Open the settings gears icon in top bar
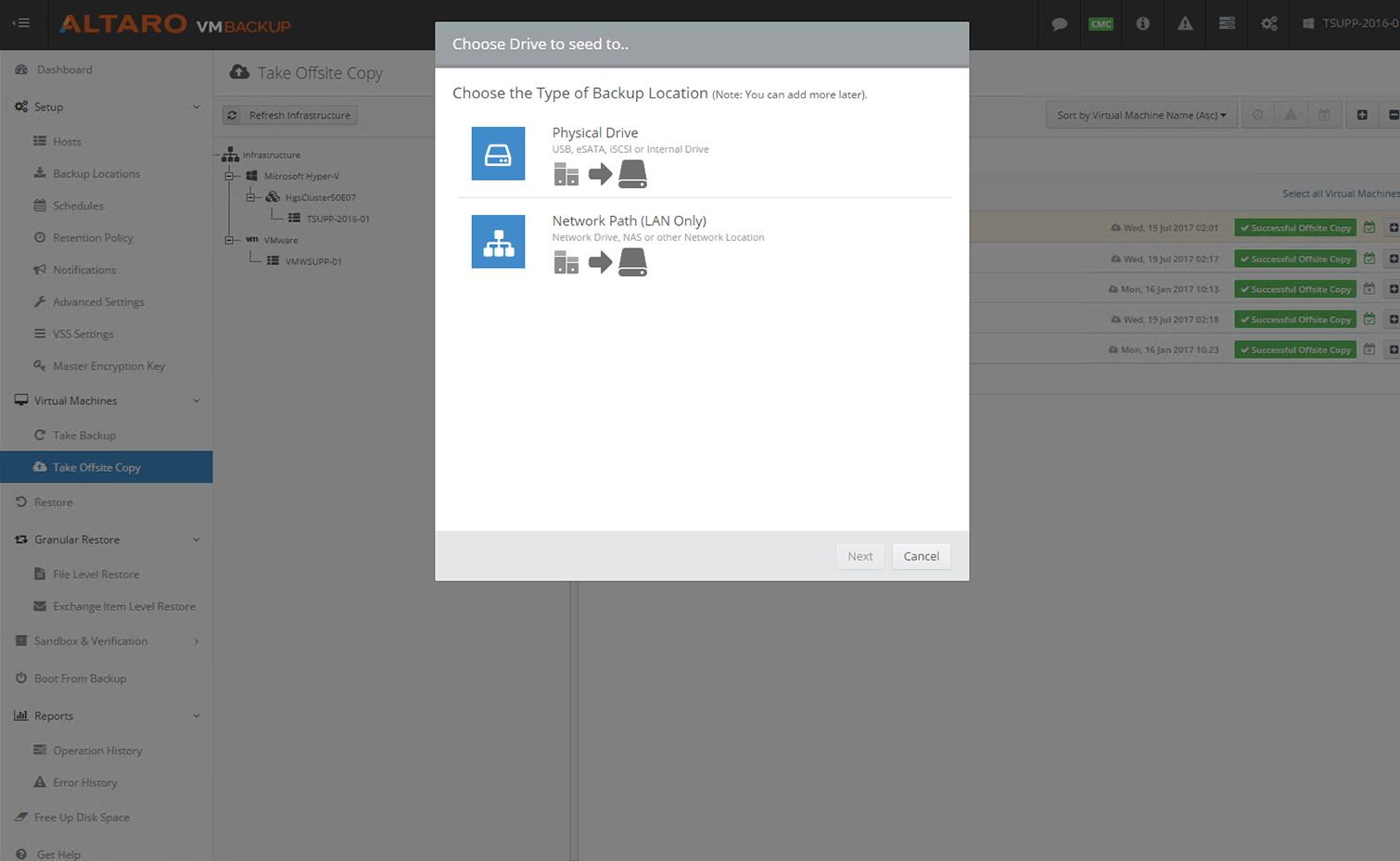 point(1269,24)
